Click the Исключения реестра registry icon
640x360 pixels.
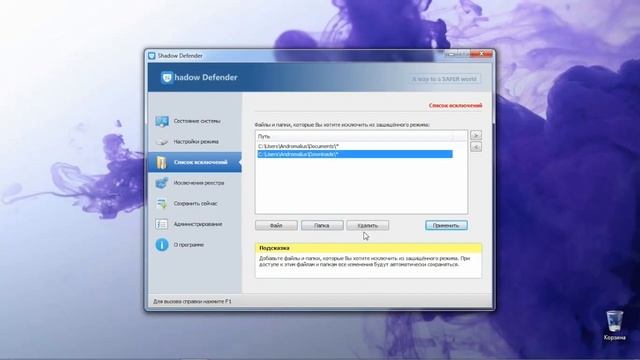(162, 183)
